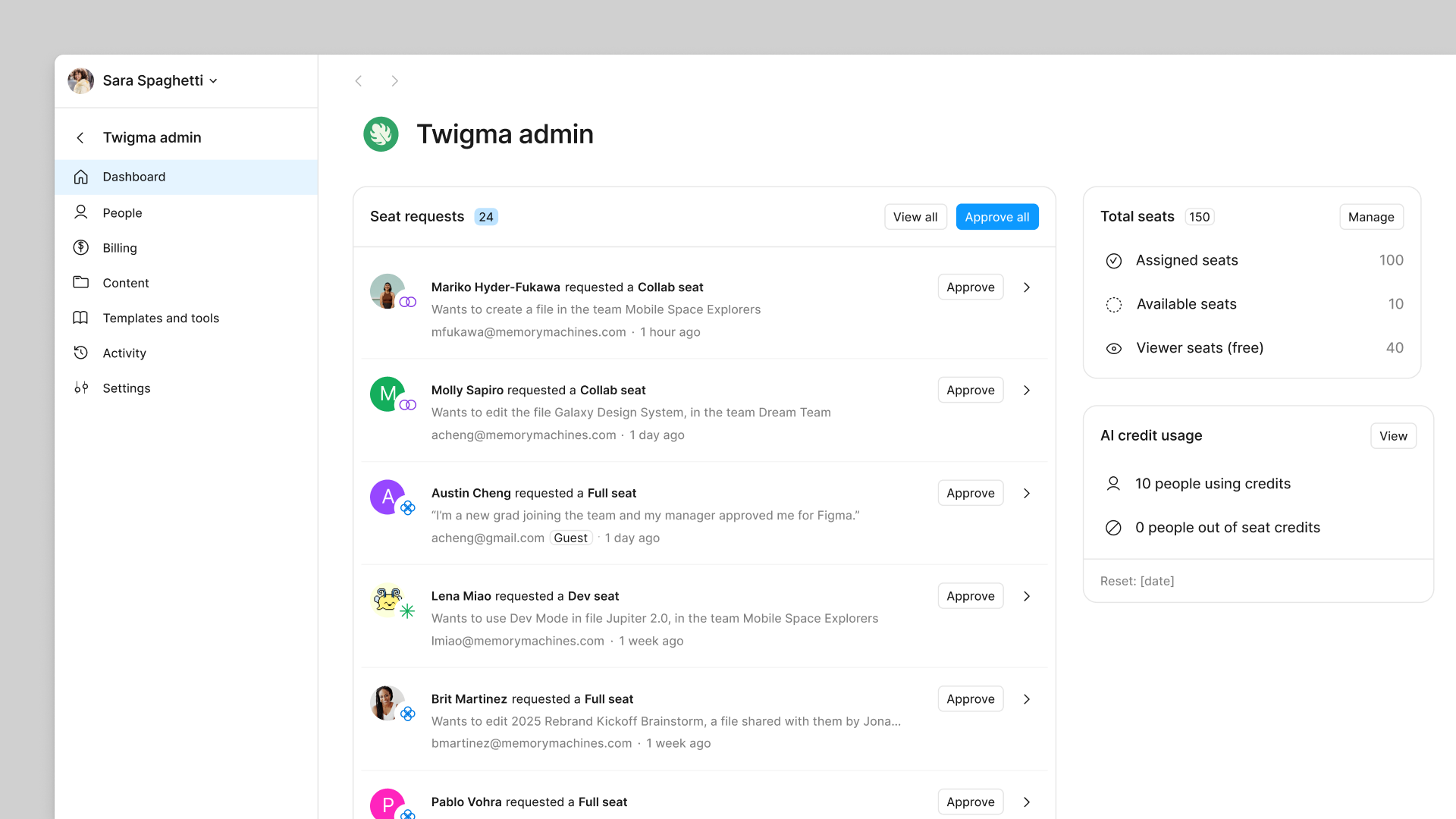1456x819 pixels.
Task: Open the People section
Action: (186, 212)
